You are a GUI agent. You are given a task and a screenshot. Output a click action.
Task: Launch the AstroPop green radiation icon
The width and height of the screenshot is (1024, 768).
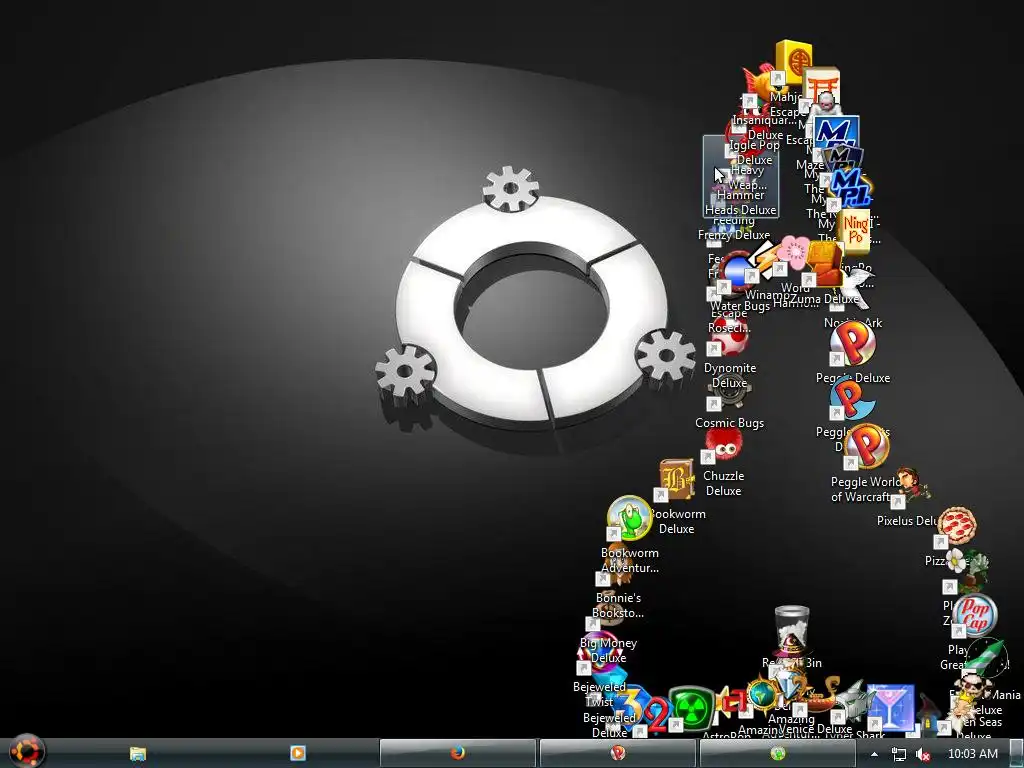coord(691,708)
